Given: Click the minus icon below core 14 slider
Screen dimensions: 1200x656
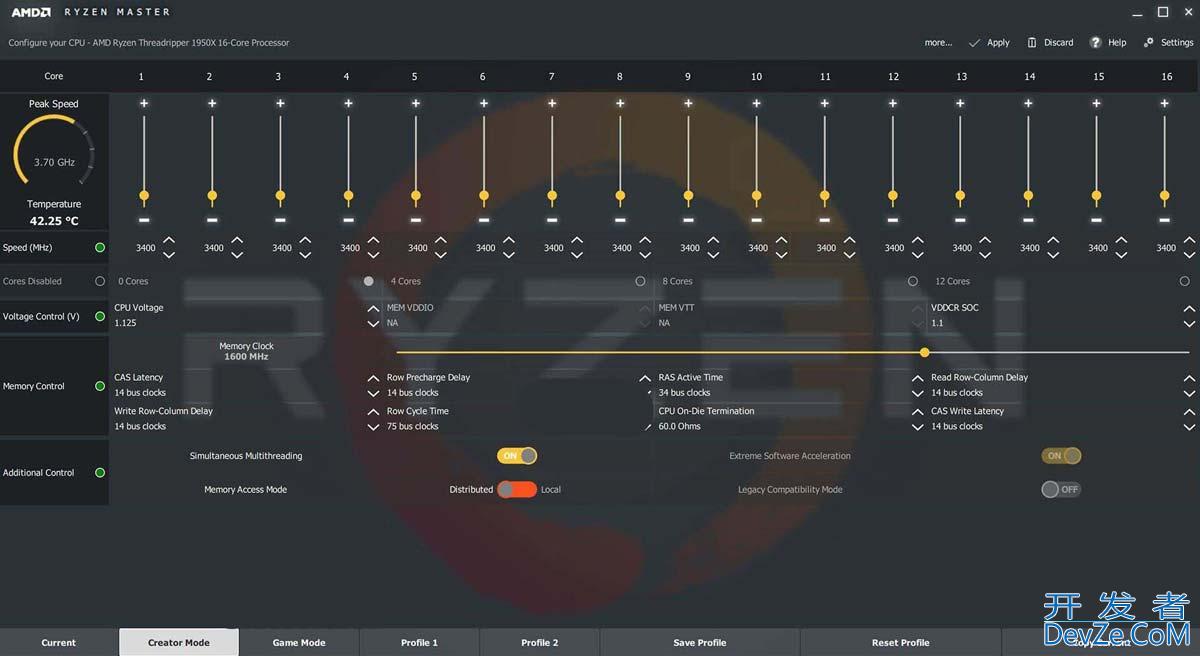Looking at the screenshot, I should [x=1028, y=219].
